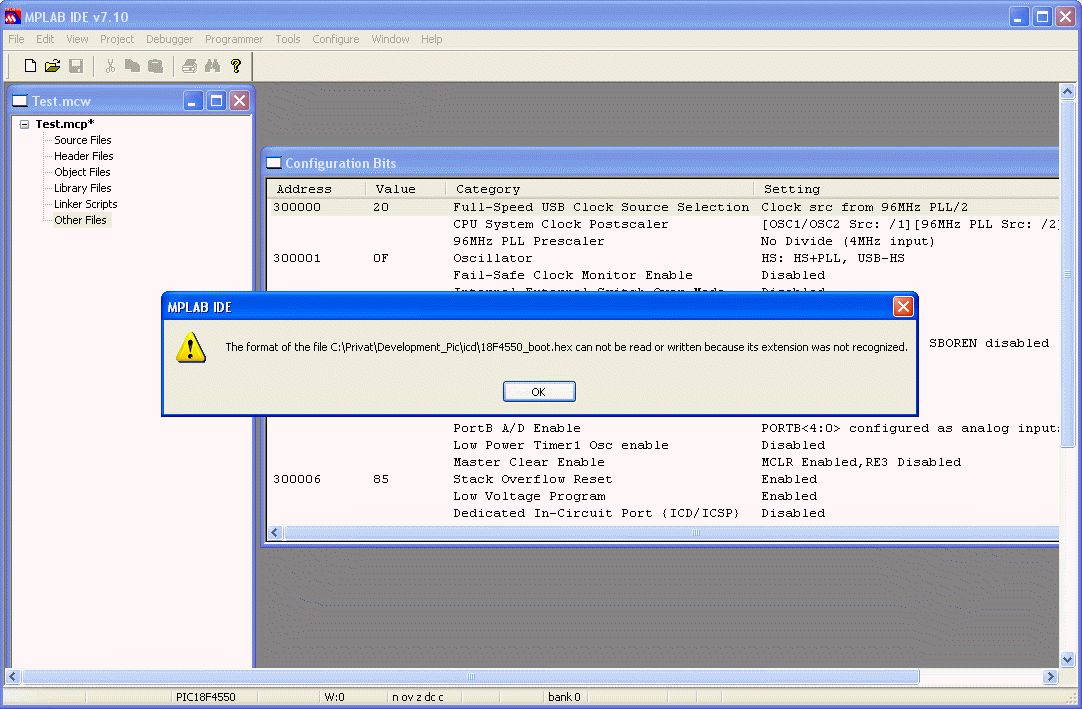Open the Configure menu
This screenshot has width=1082, height=709.
(335, 39)
